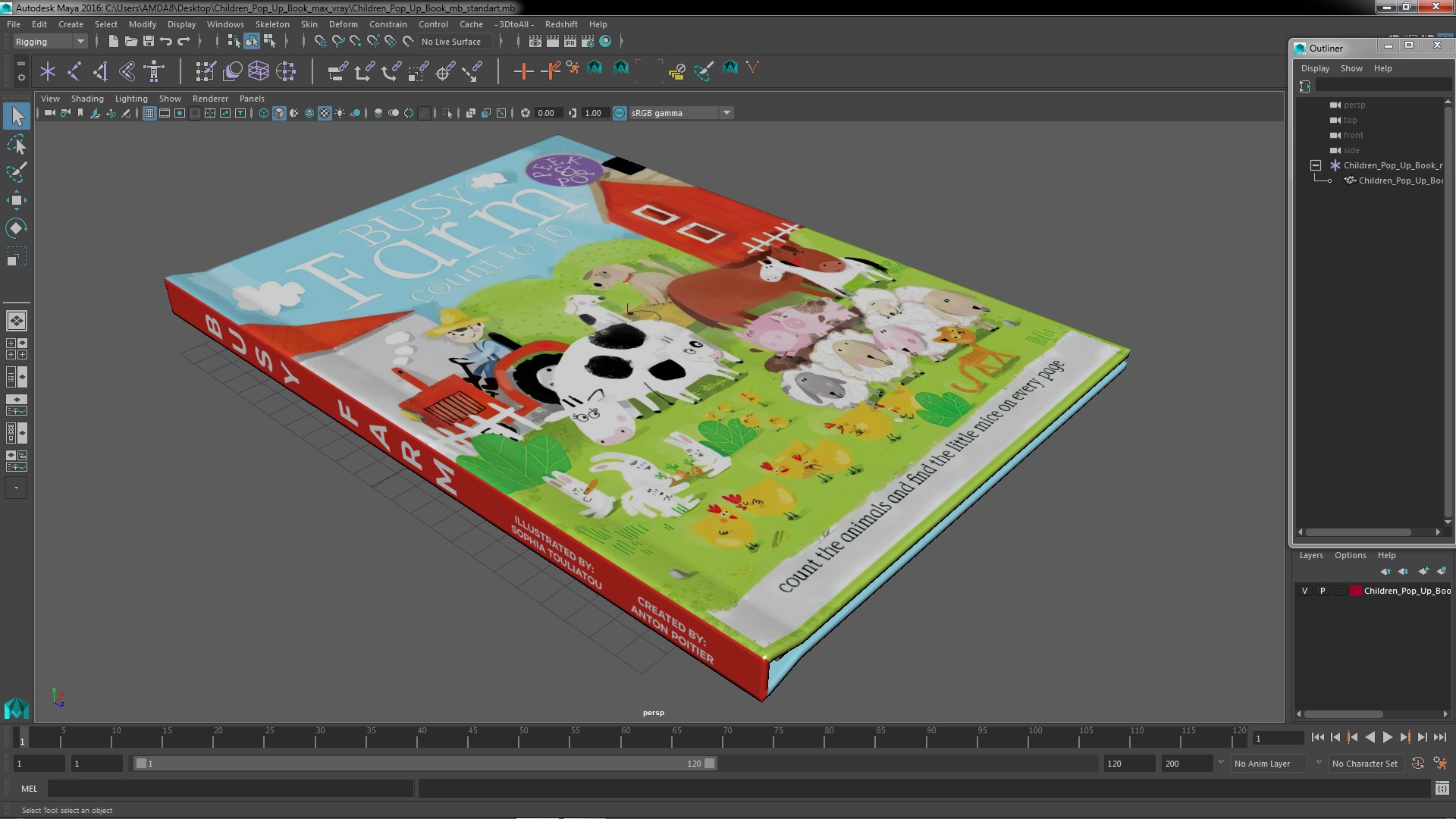Click the Parent Constraint shelf icon
This screenshot has height=819, width=1456.
click(337, 71)
